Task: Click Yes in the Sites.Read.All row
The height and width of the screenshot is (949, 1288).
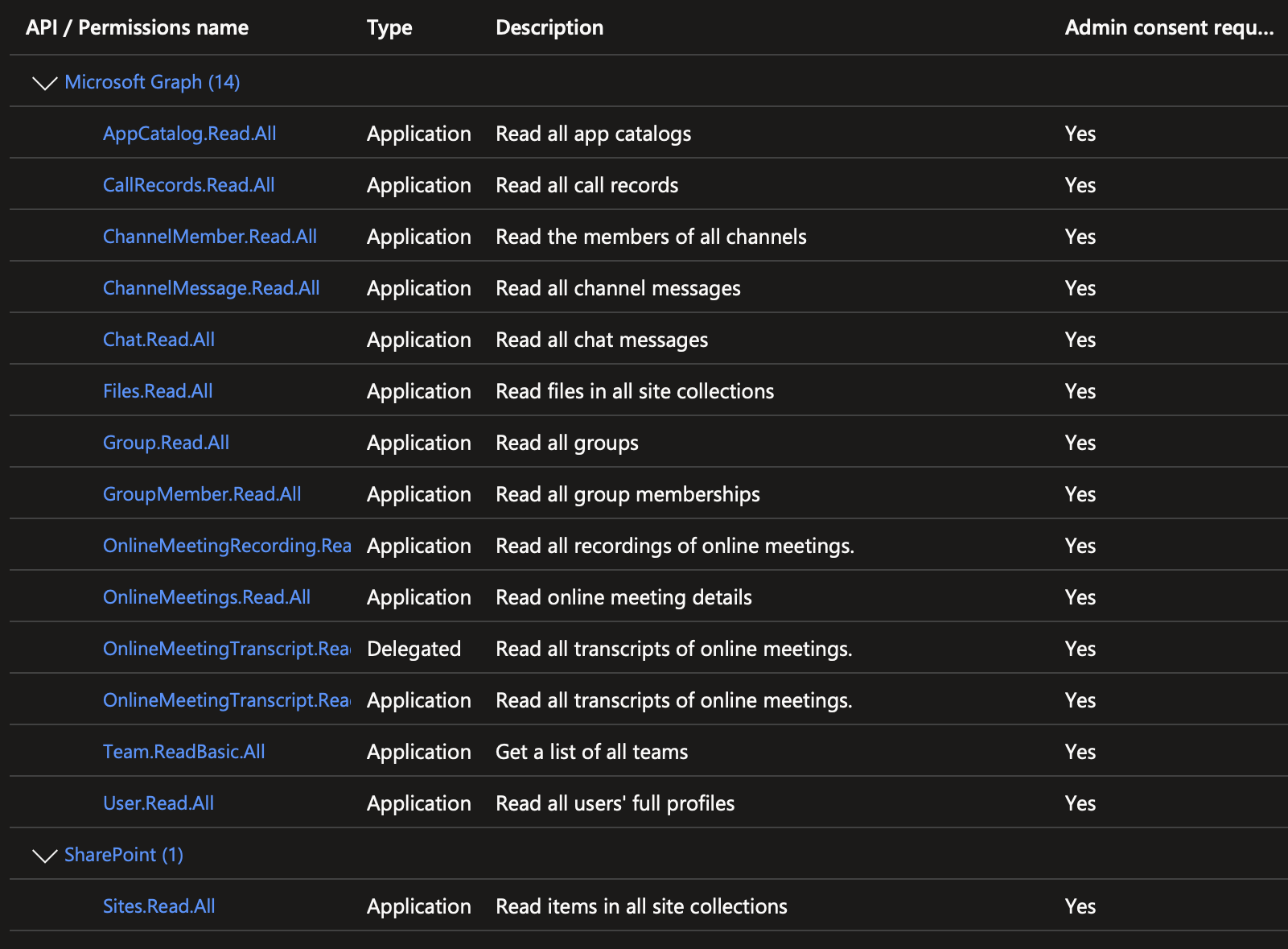Action: click(x=1080, y=906)
